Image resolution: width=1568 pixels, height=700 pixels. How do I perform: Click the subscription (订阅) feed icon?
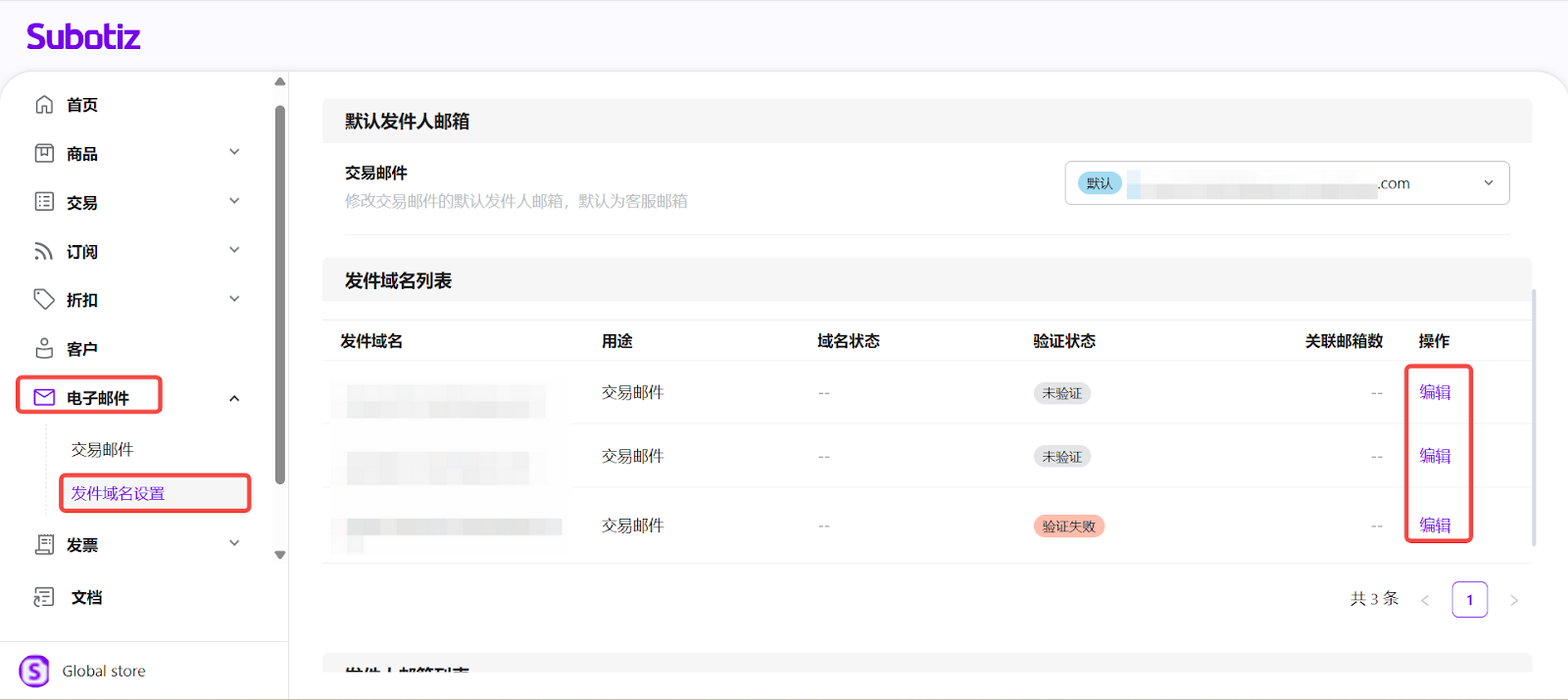[x=44, y=251]
